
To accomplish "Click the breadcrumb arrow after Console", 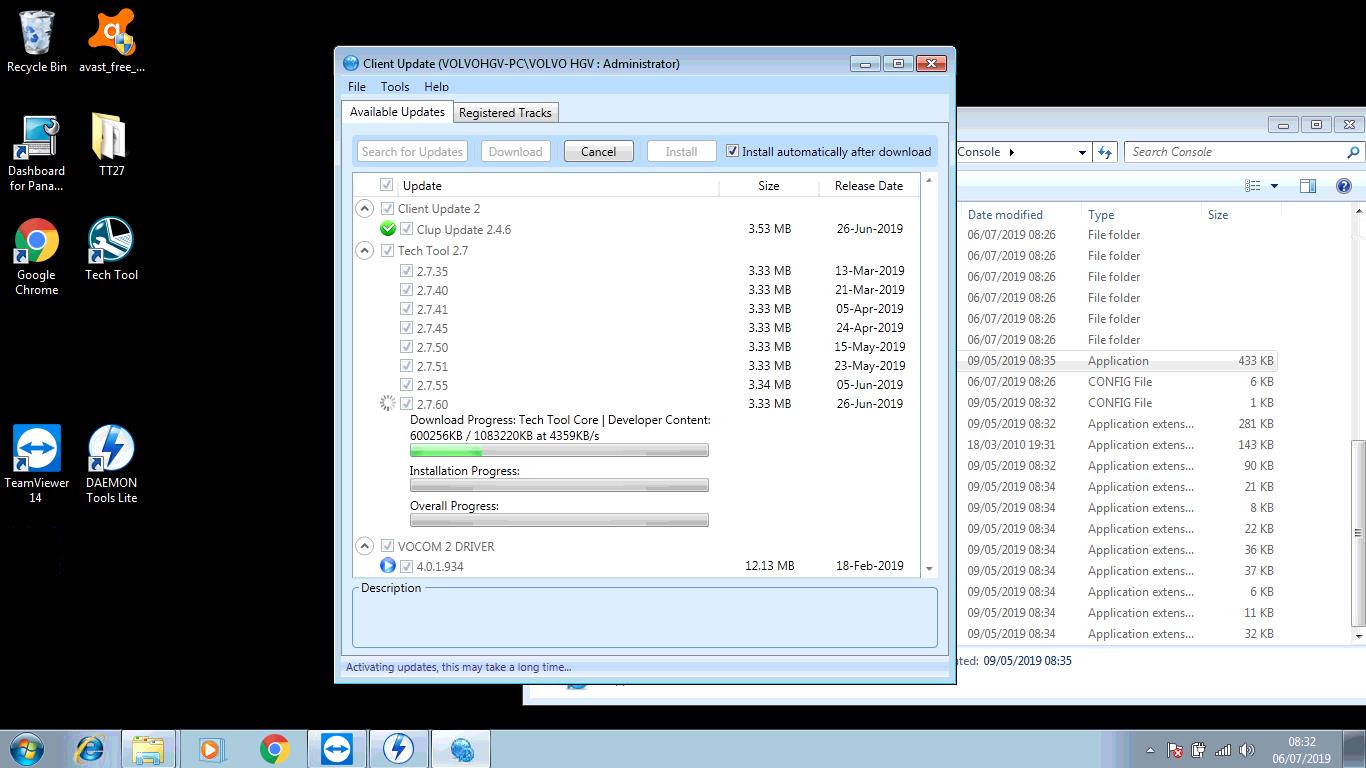I will 1011,152.
